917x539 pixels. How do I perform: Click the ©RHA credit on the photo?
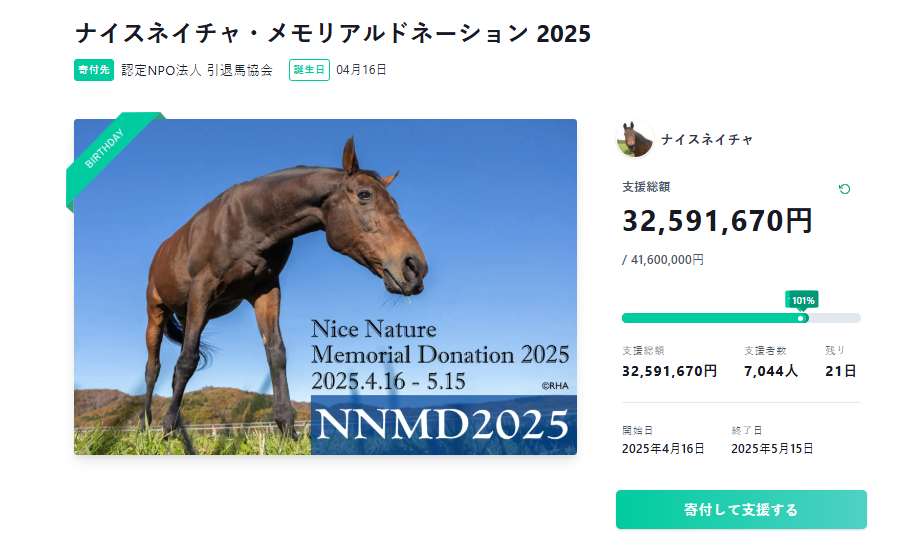pyautogui.click(x=555, y=385)
